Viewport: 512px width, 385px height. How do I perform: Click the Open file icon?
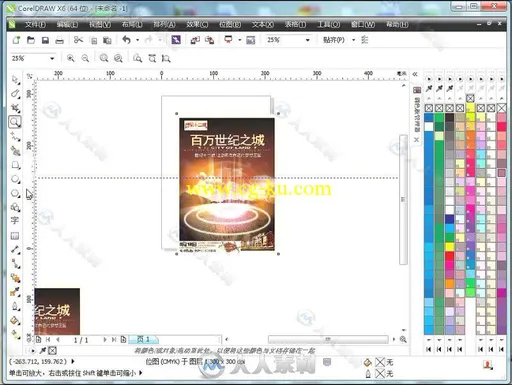pos(31,40)
